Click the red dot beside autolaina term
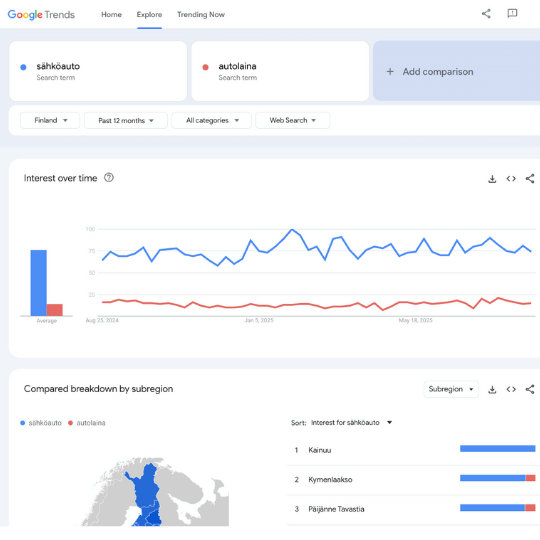Image resolution: width=540 pixels, height=540 pixels. tap(206, 67)
